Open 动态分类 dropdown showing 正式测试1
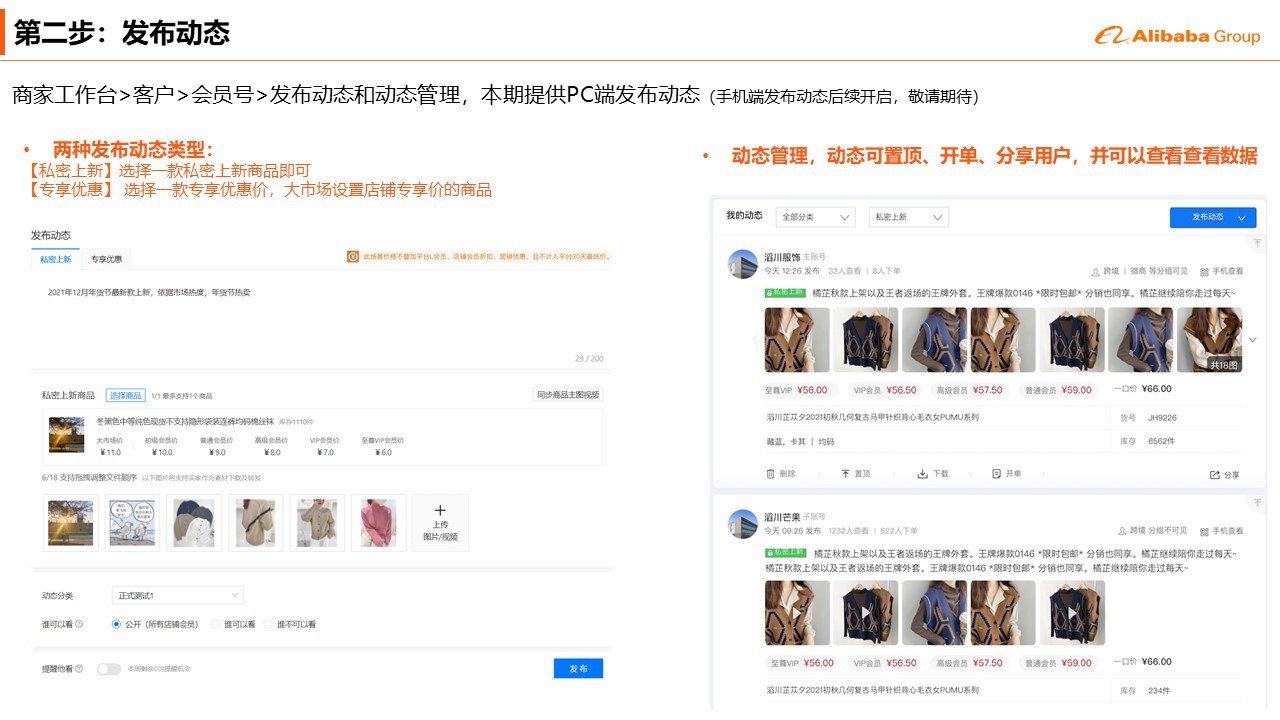 tap(177, 596)
